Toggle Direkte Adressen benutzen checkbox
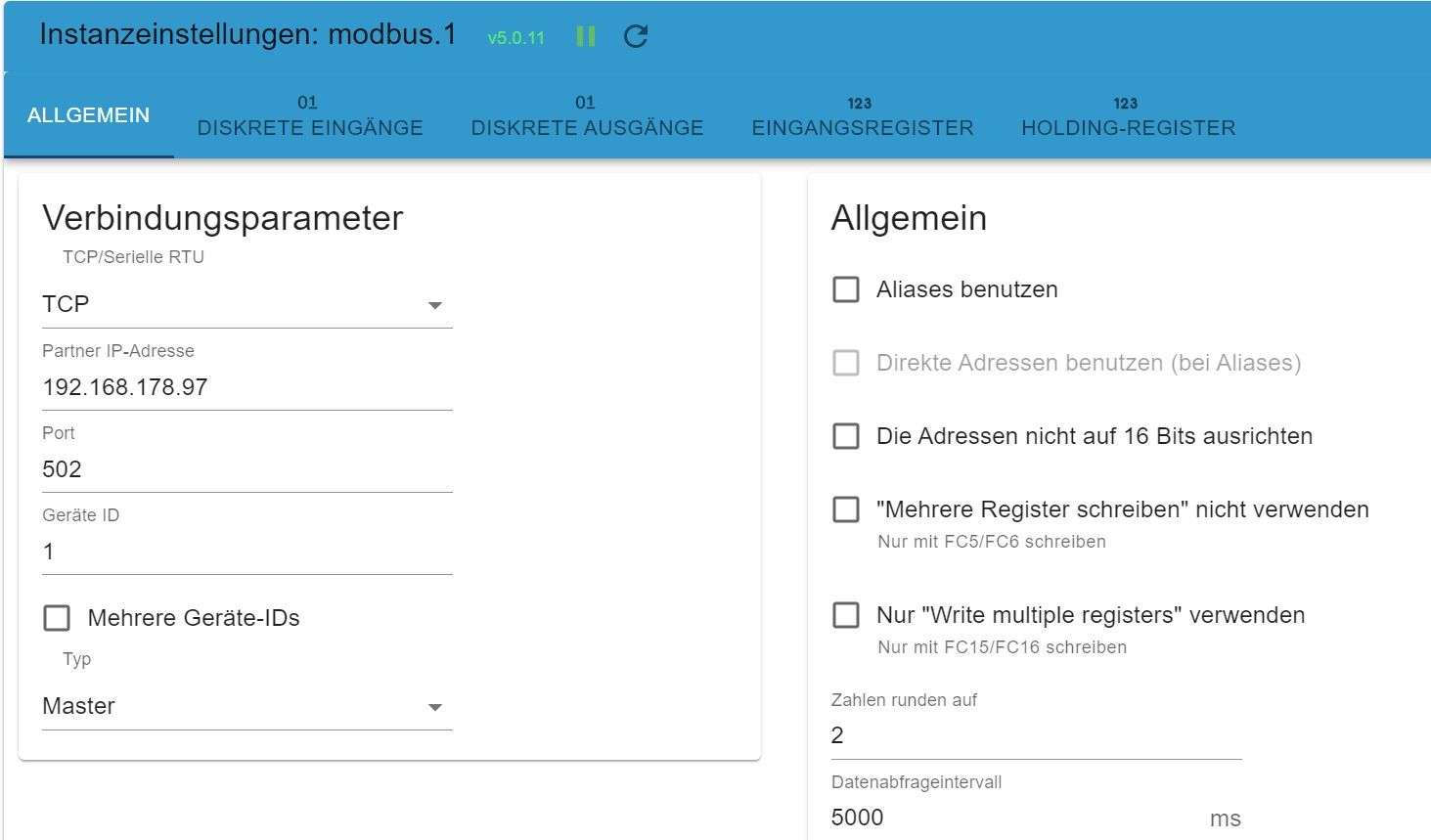 coord(846,363)
